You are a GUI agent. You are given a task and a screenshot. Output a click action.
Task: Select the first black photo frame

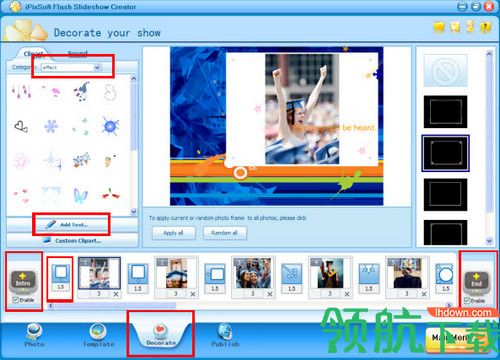coord(445,112)
